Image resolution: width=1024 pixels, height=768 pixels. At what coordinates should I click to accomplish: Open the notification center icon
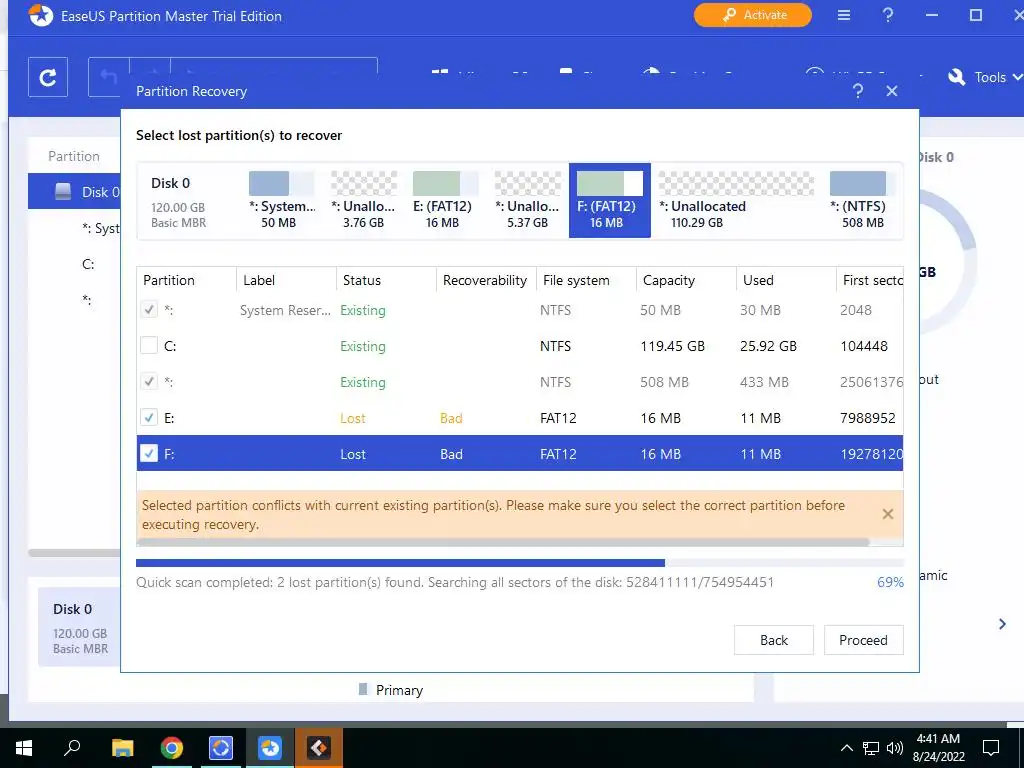[x=991, y=748]
